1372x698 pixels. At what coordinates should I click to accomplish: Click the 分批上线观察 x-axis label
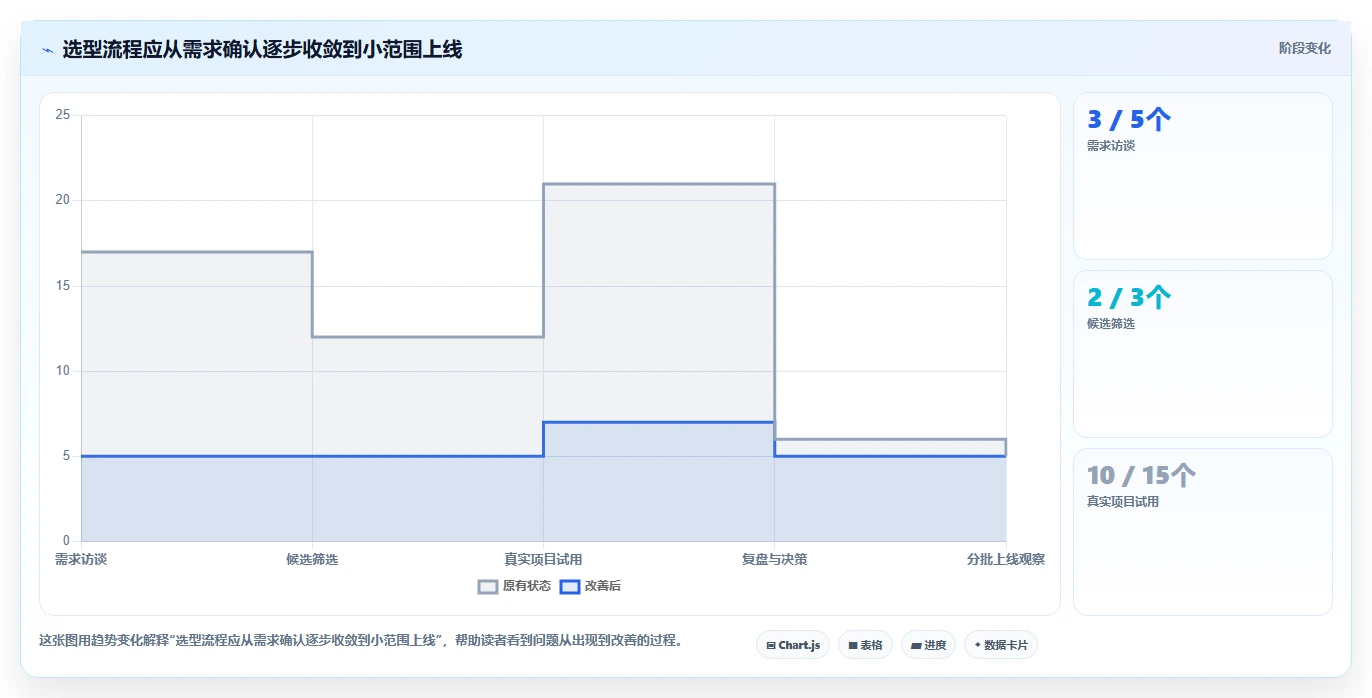(1006, 560)
